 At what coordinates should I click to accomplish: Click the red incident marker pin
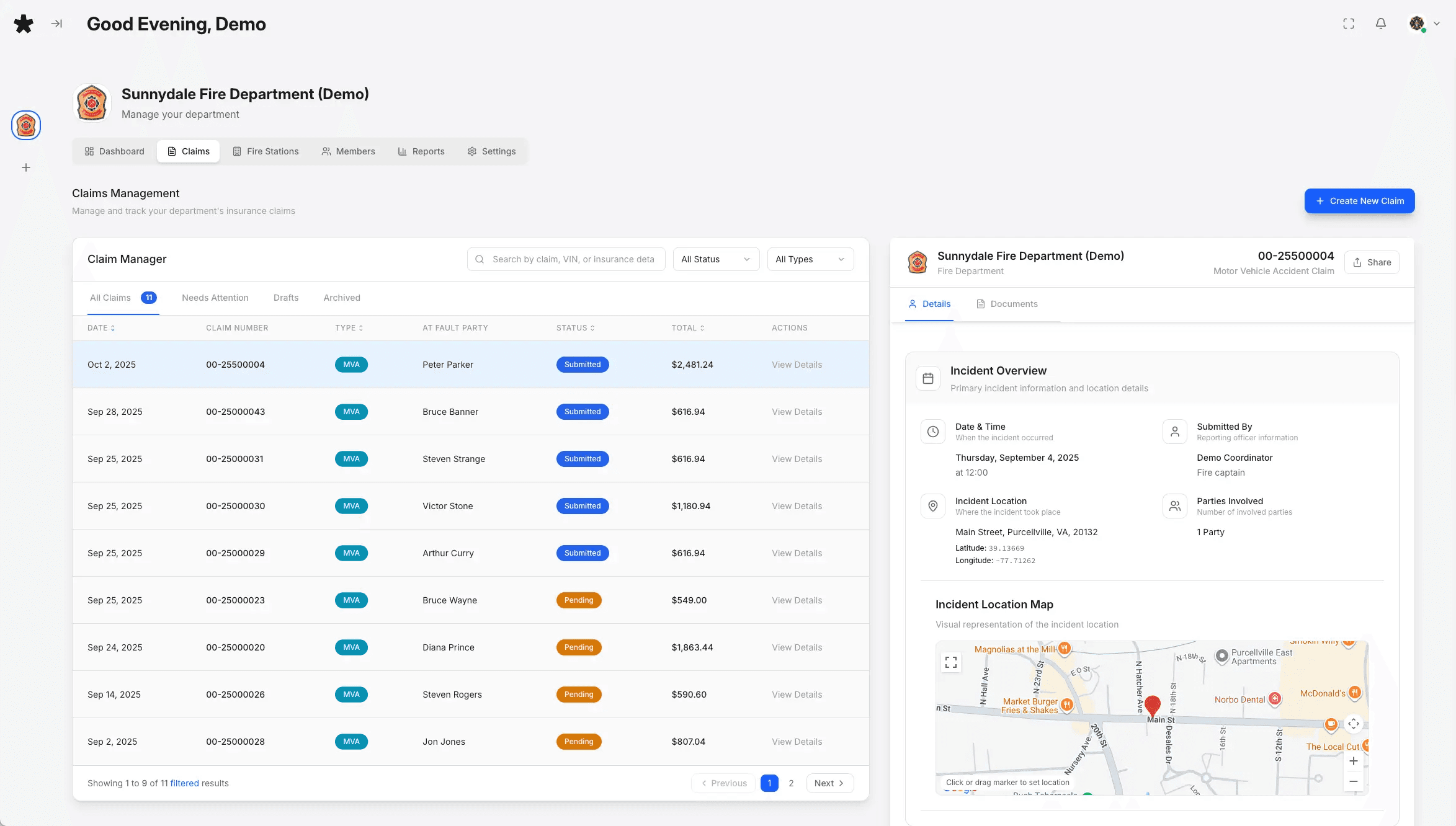click(x=1153, y=706)
